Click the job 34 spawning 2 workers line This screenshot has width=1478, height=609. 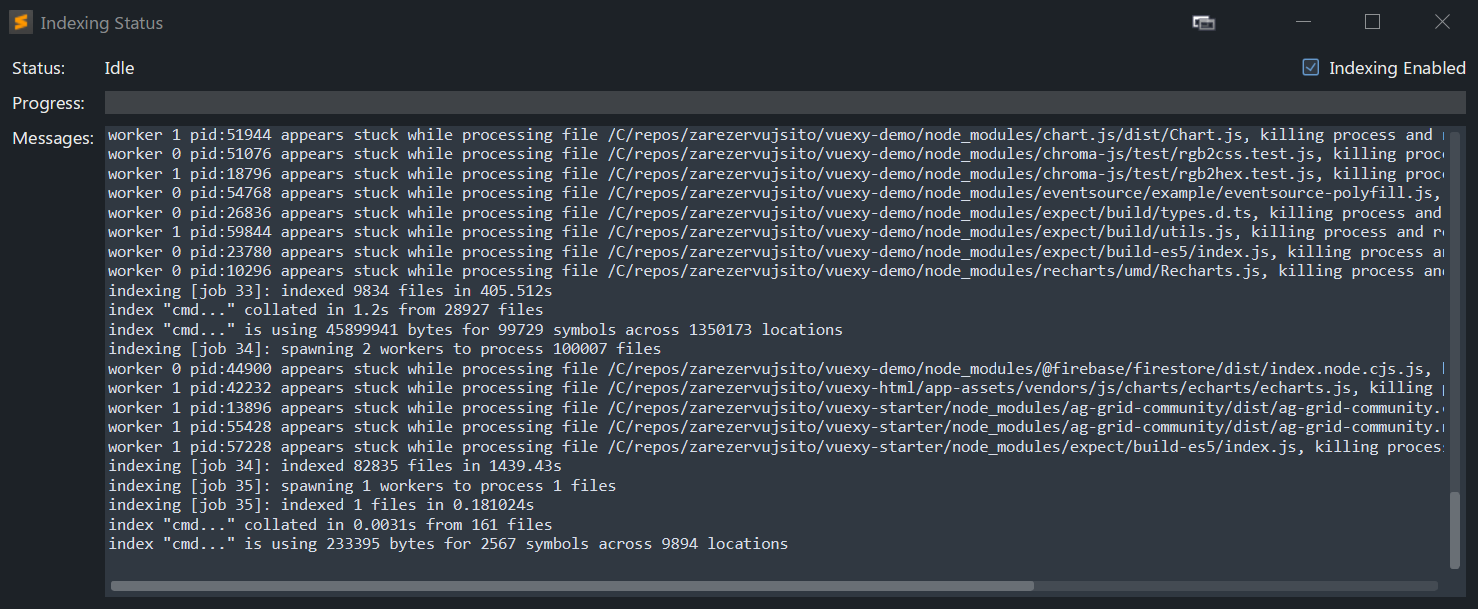coord(384,349)
